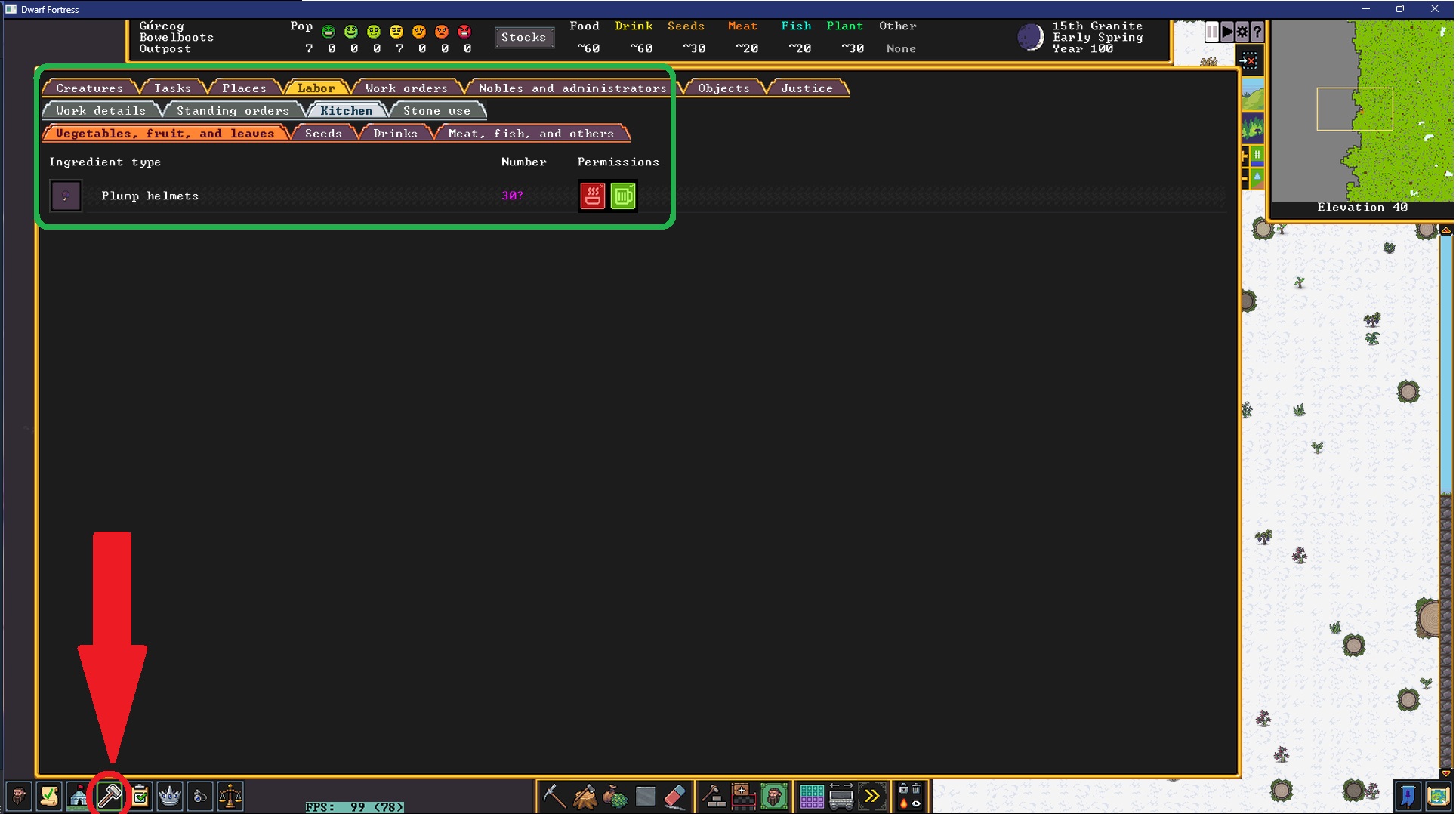Click the '30?' number value
Screen dimensions: 1456x814
point(512,196)
